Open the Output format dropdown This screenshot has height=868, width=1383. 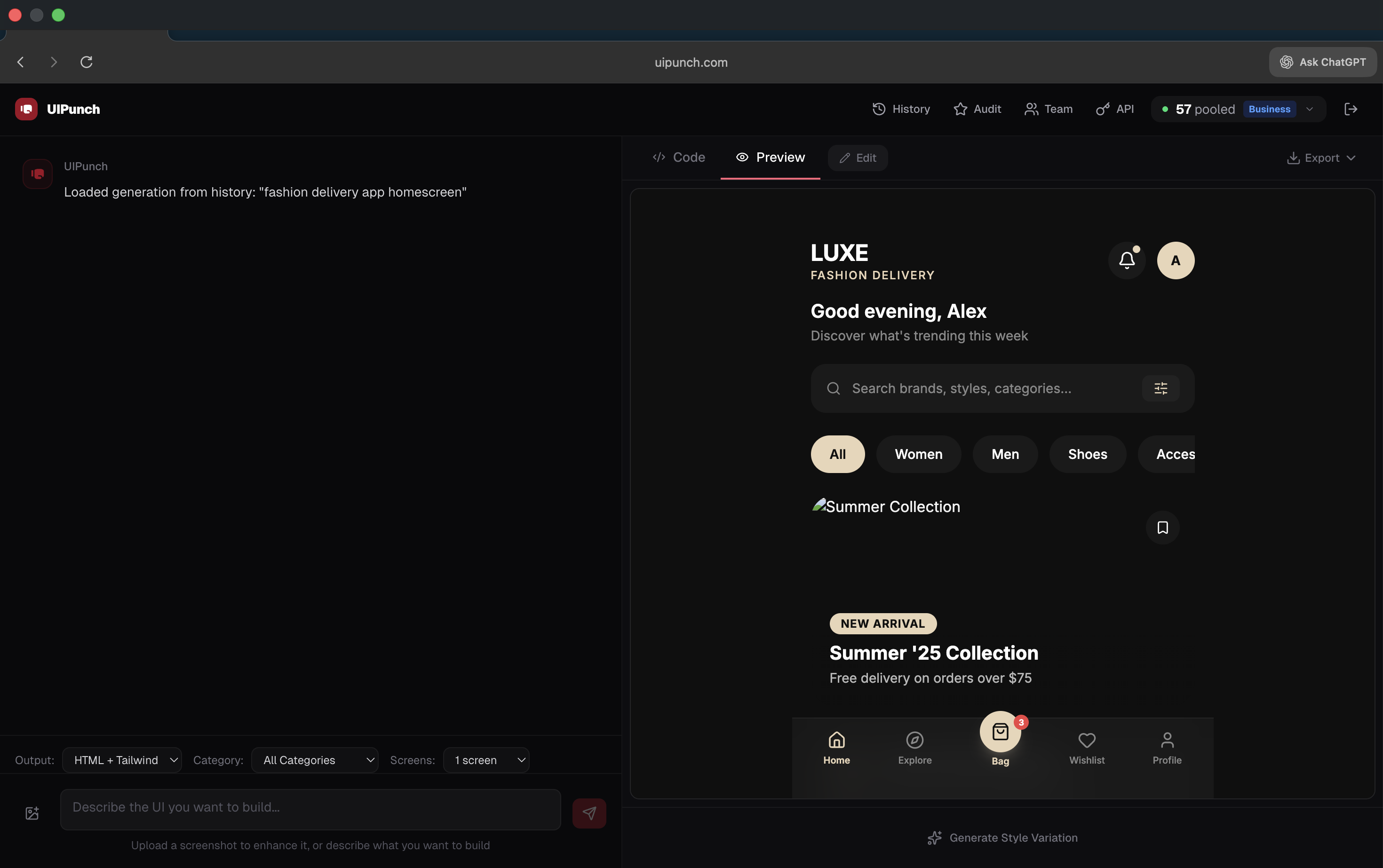pyautogui.click(x=122, y=759)
